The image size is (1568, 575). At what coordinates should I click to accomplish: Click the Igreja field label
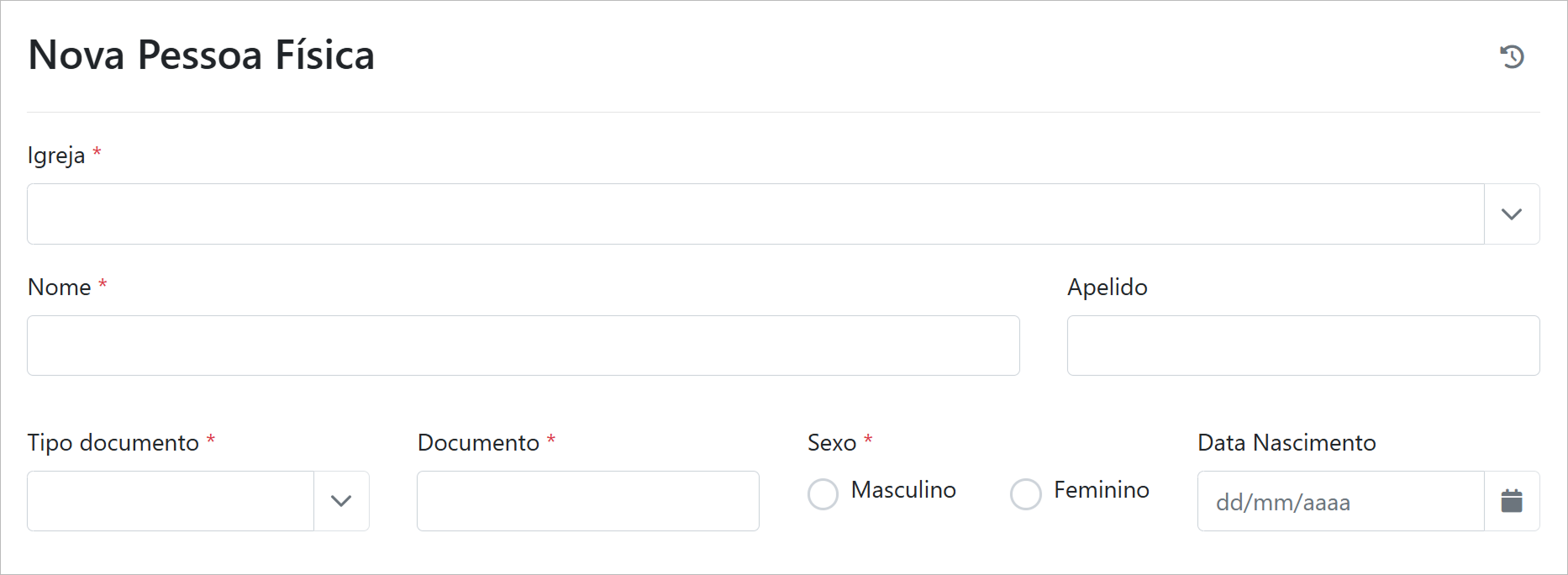click(x=56, y=156)
